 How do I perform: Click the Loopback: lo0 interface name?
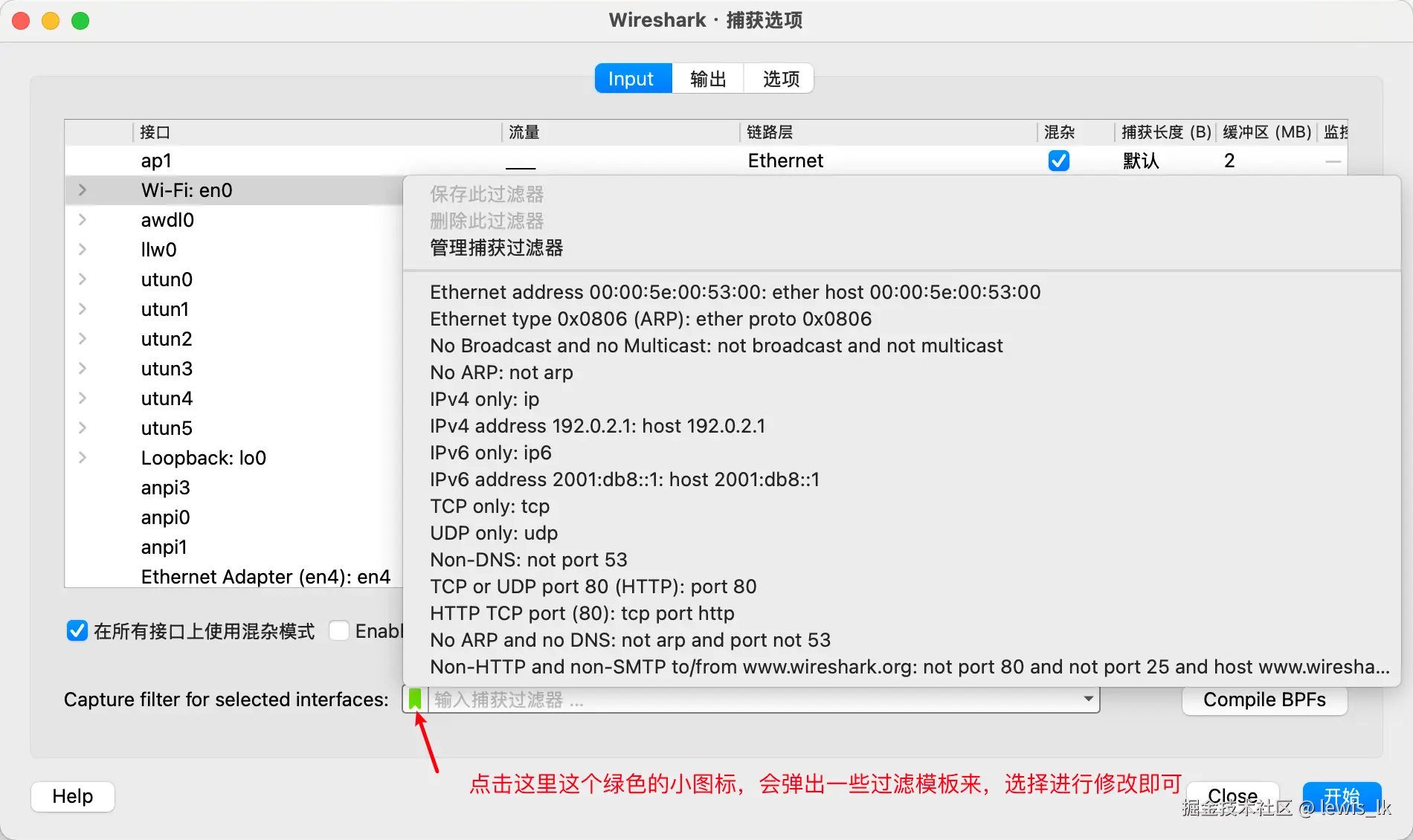[204, 458]
